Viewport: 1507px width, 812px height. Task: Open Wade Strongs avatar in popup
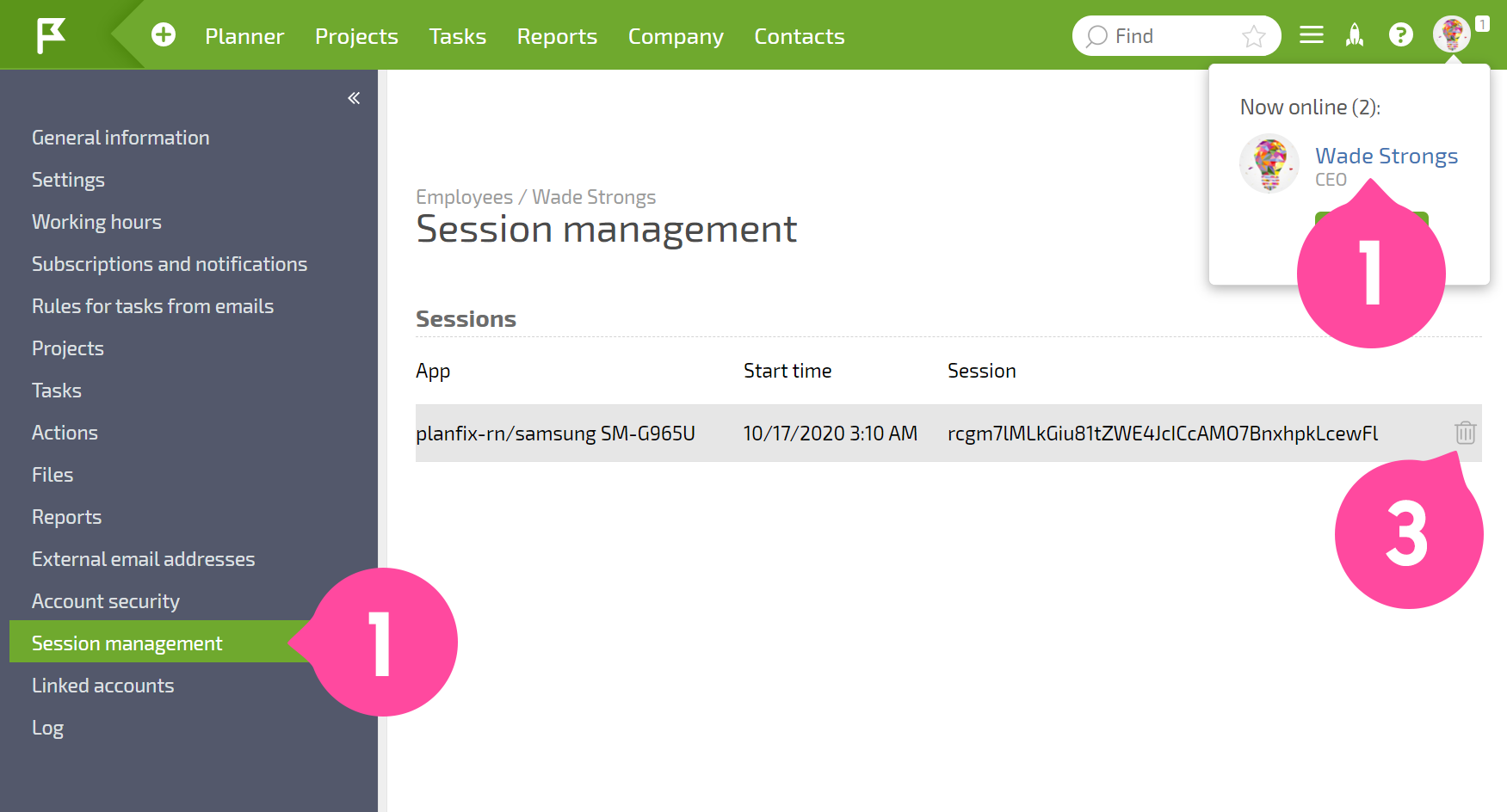coord(1269,163)
